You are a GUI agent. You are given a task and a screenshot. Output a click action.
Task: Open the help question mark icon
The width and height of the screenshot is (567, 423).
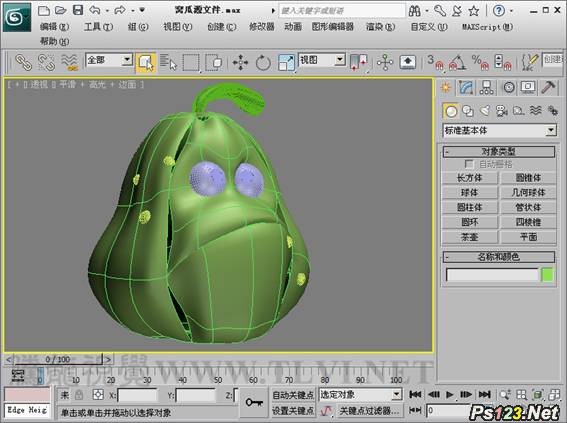click(499, 11)
